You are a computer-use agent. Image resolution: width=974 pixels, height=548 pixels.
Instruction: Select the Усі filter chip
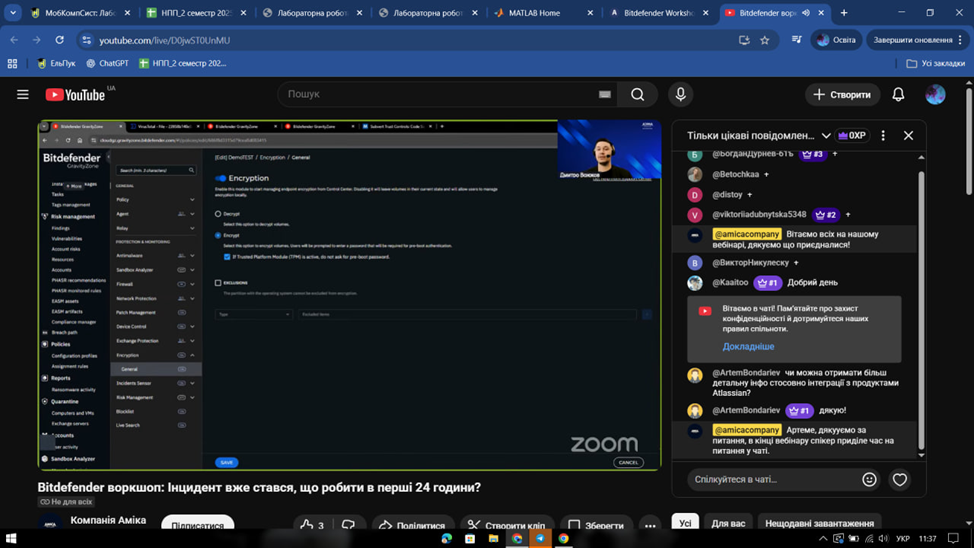pos(685,523)
